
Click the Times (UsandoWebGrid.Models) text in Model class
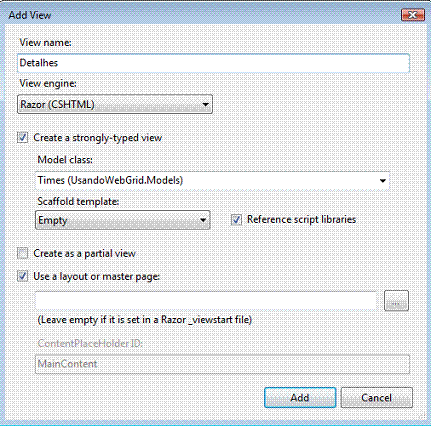tap(110, 180)
